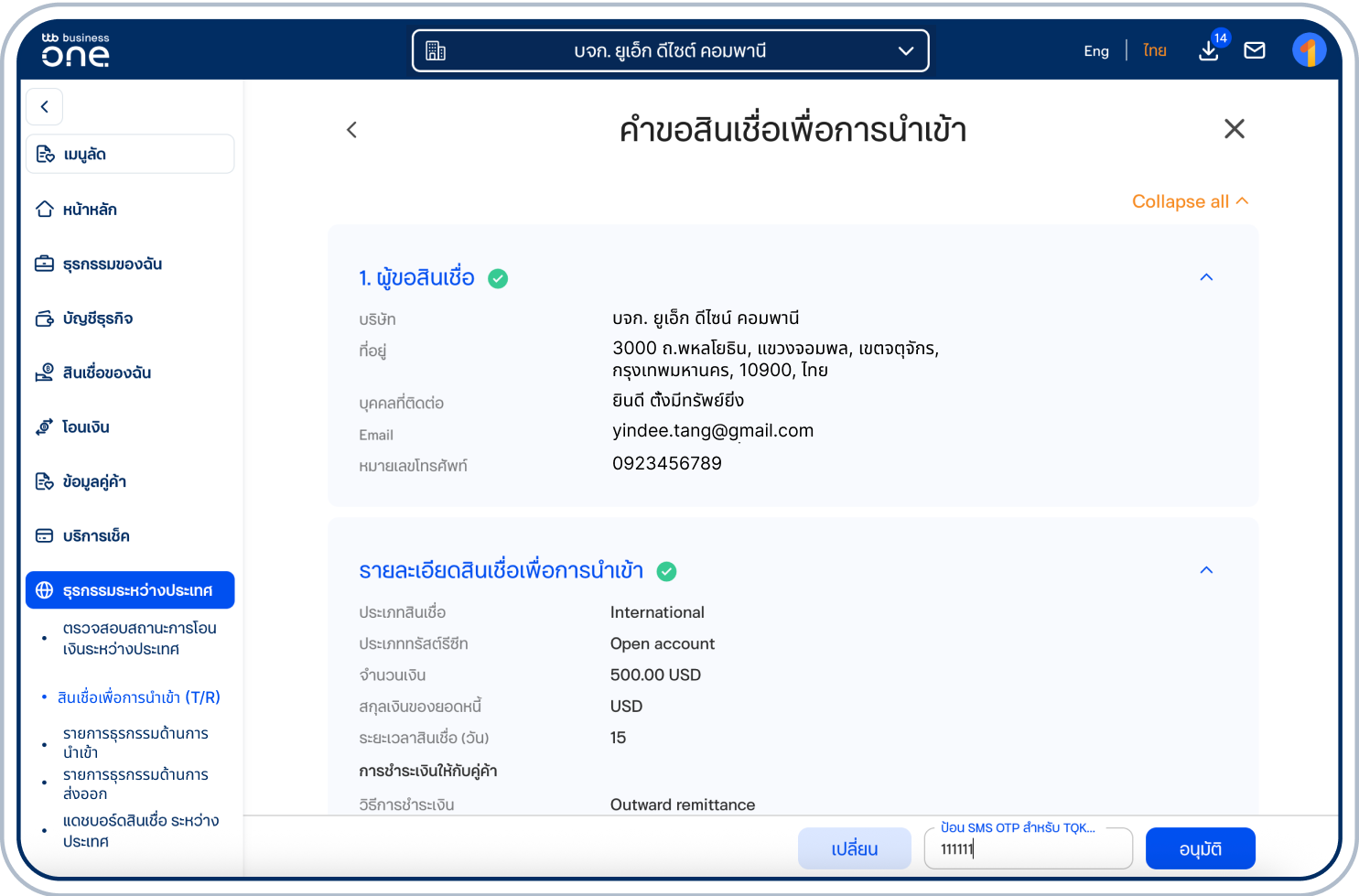1359x896 pixels.
Task: Click the card icon for บริการเช็ค
Action: click(44, 535)
